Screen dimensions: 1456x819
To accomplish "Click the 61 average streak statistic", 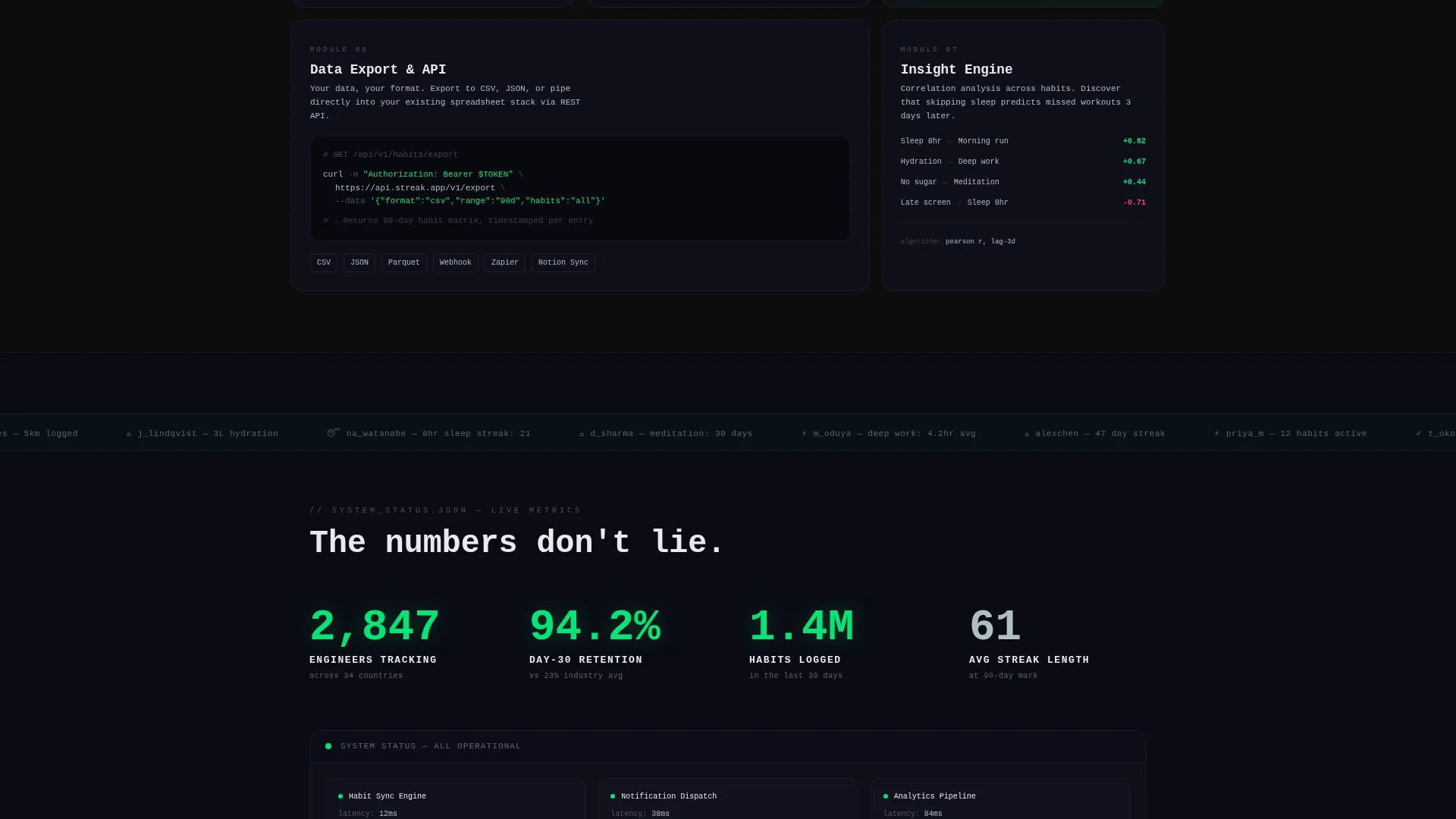I will [x=995, y=627].
